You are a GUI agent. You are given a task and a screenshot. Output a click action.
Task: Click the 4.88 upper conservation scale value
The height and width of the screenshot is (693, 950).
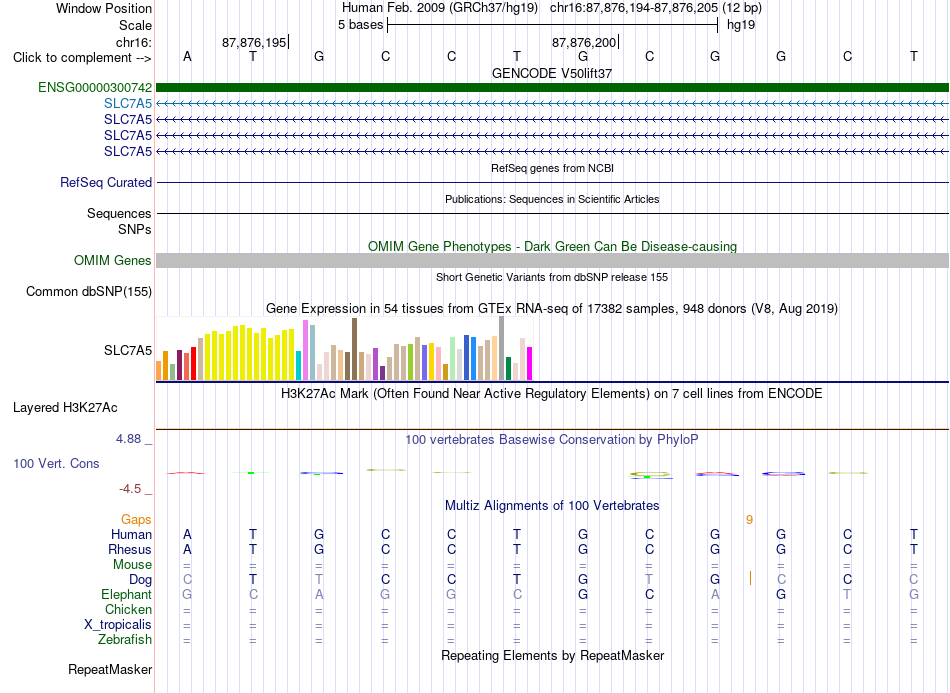(128, 439)
